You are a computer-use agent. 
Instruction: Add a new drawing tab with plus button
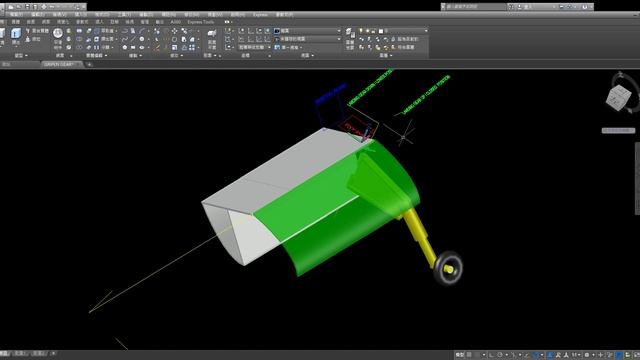[89, 64]
